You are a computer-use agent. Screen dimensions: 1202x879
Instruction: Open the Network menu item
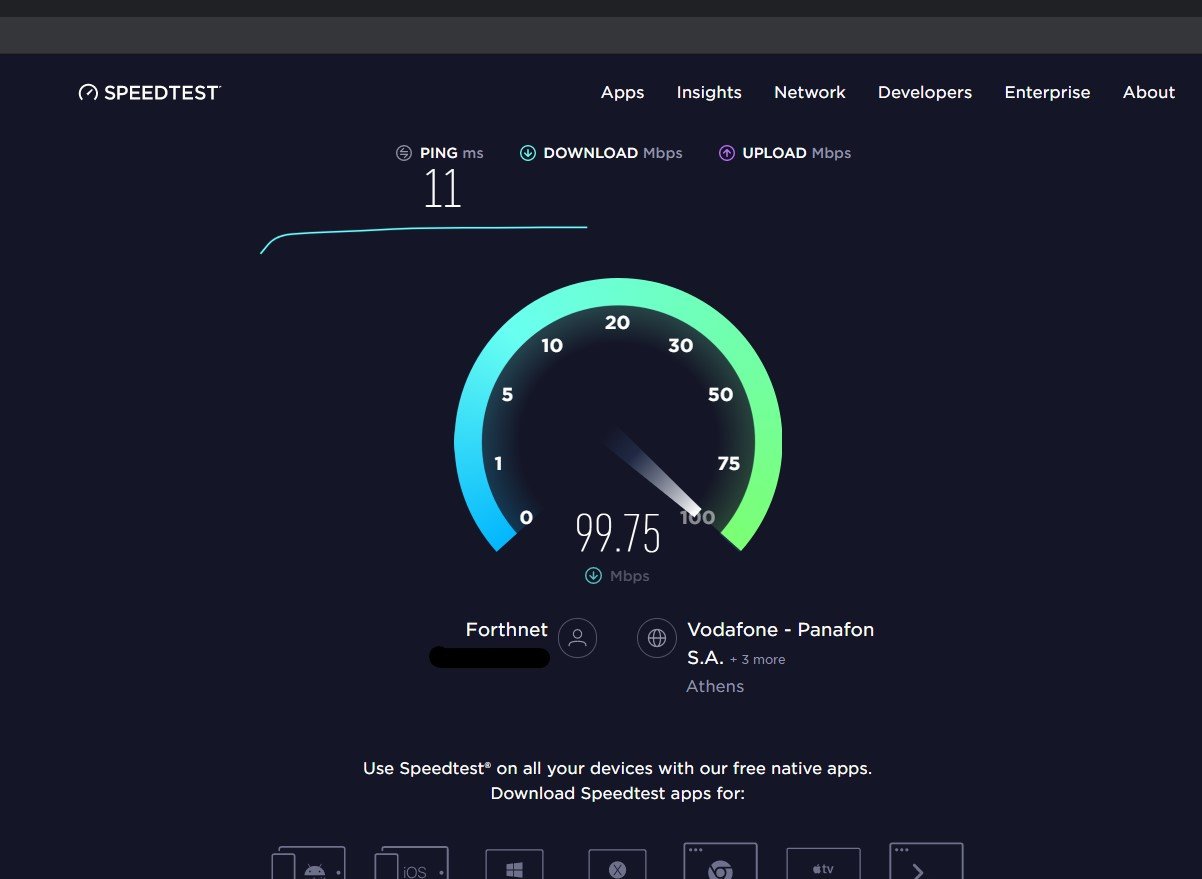coord(810,92)
